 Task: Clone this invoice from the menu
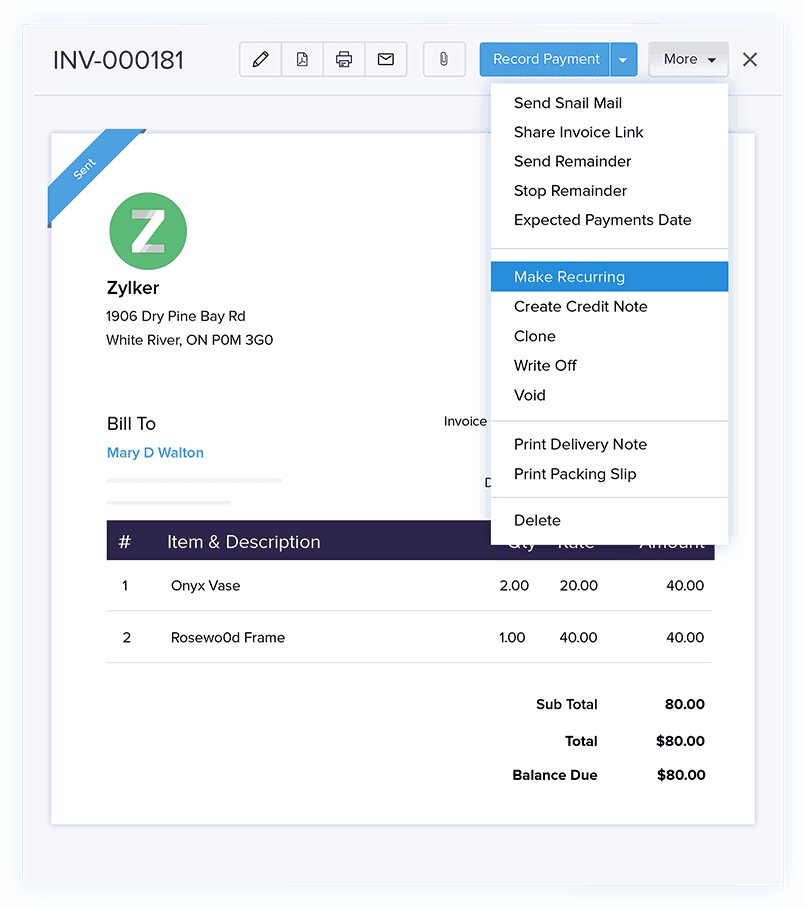coord(534,336)
